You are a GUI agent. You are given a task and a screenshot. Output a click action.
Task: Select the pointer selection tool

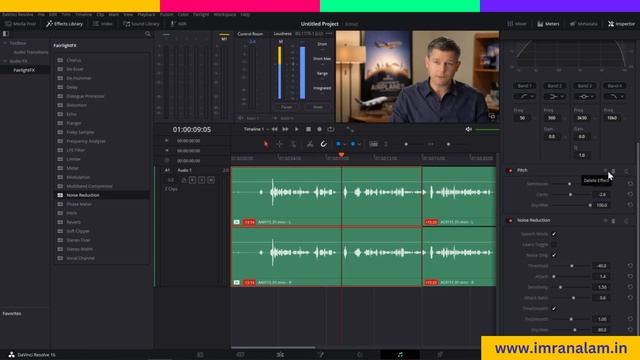[266, 144]
